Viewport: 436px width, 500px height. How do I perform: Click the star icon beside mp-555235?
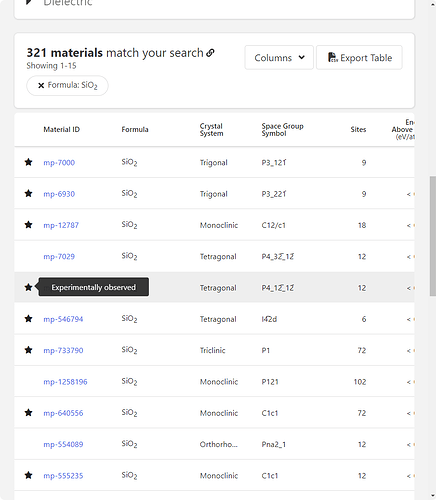[x=29, y=476]
